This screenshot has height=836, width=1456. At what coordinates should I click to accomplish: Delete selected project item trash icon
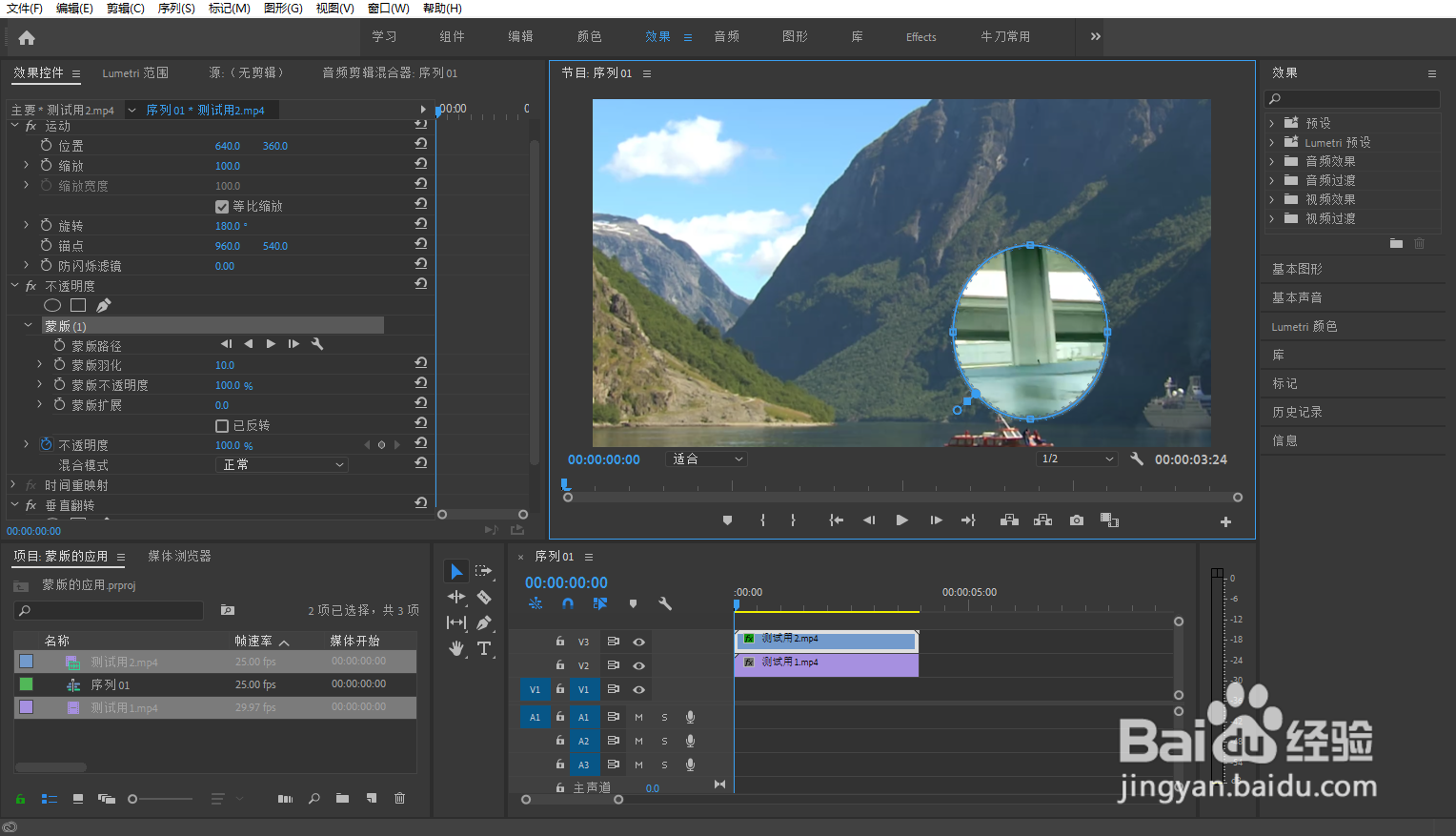[x=399, y=798]
